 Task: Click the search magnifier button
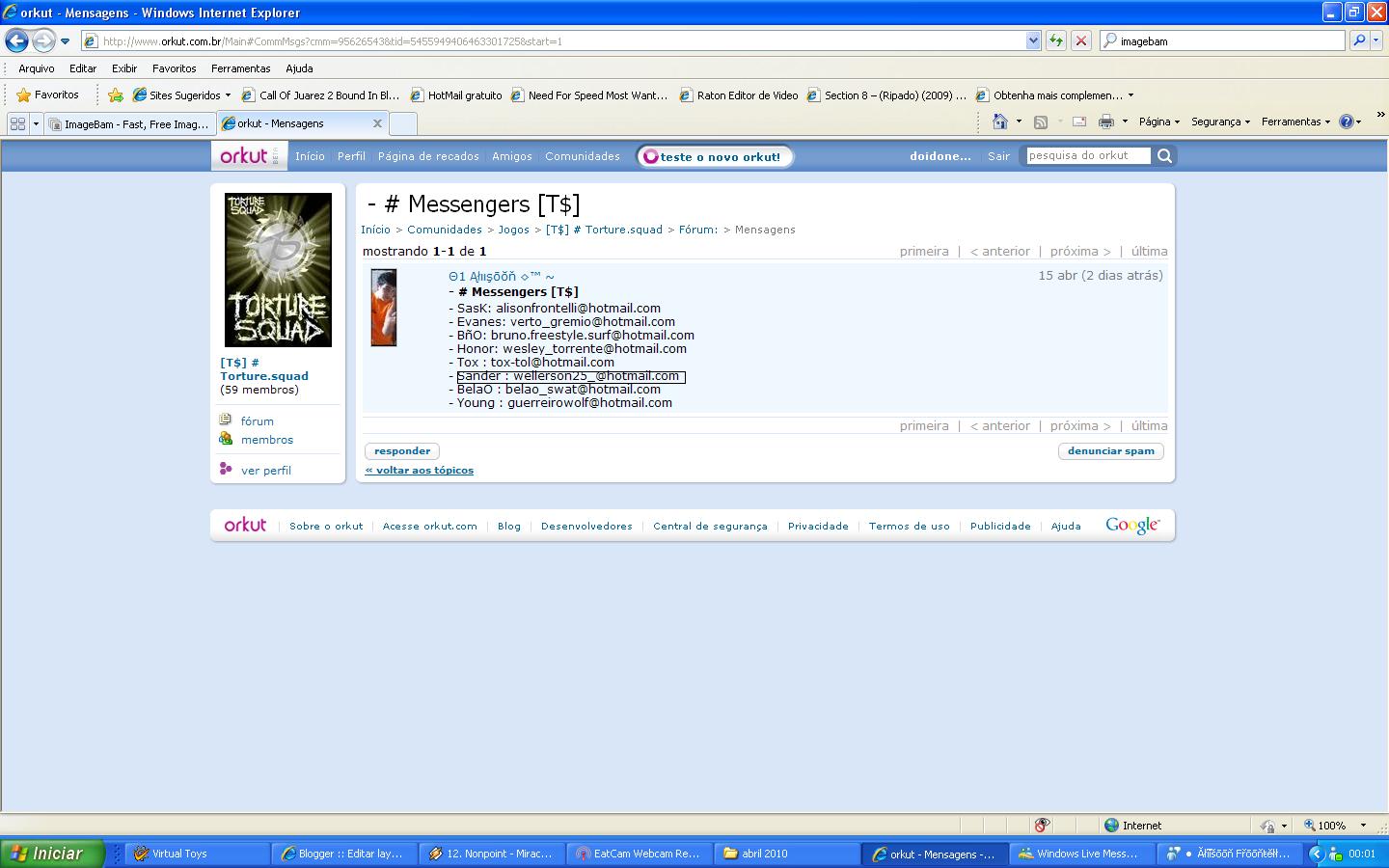click(x=1359, y=41)
